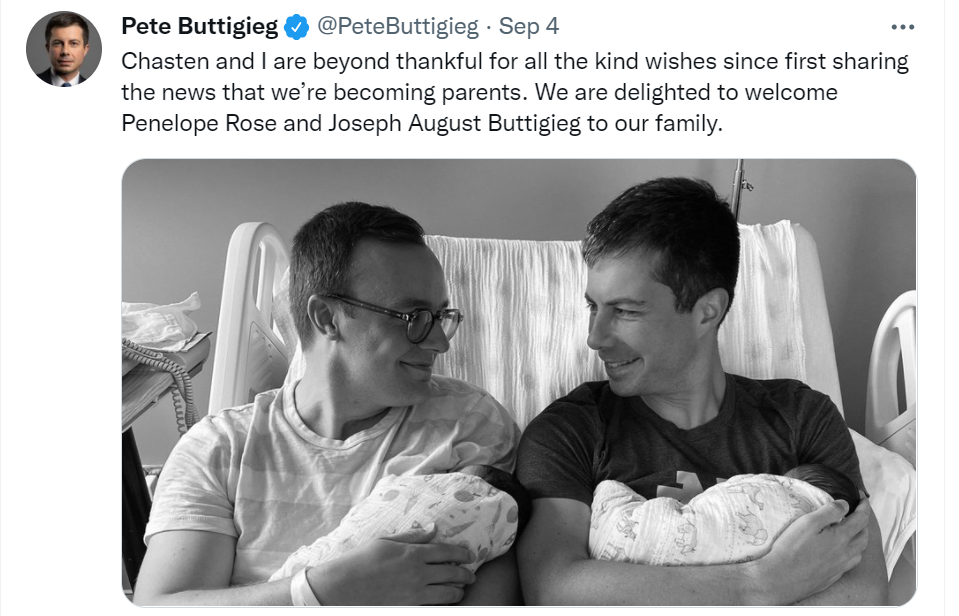Viewport: 959px width, 616px height.
Task: Expand the black-and-white tweet photo
Action: click(518, 382)
